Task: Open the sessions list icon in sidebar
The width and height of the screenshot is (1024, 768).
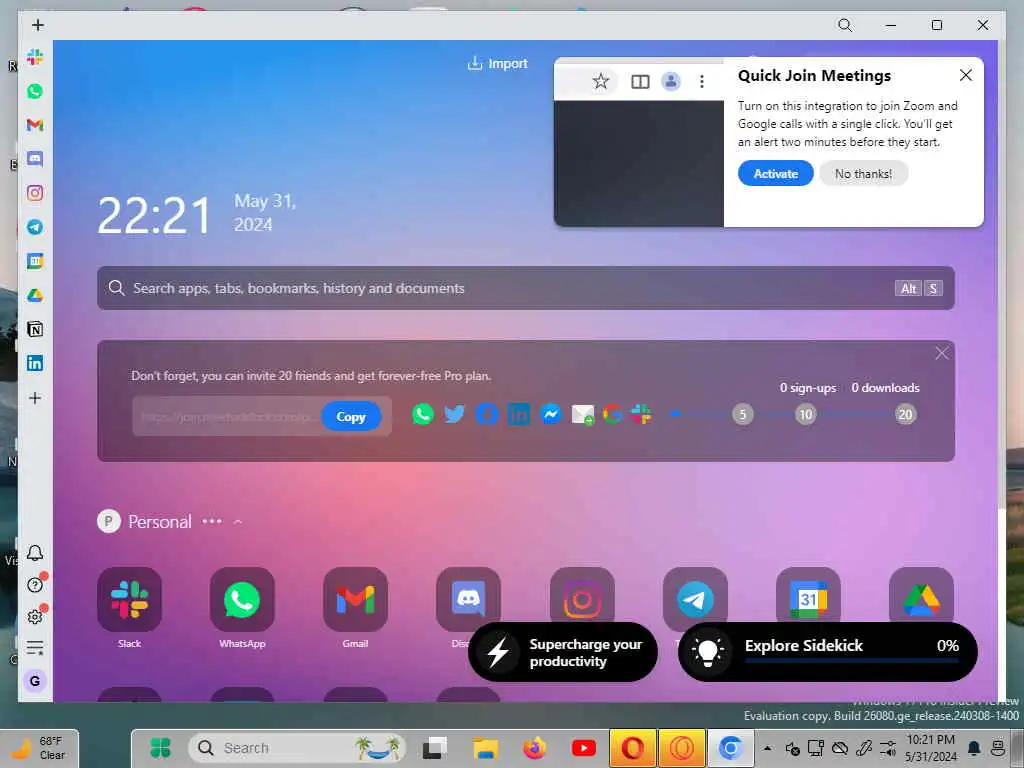Action: click(x=35, y=648)
